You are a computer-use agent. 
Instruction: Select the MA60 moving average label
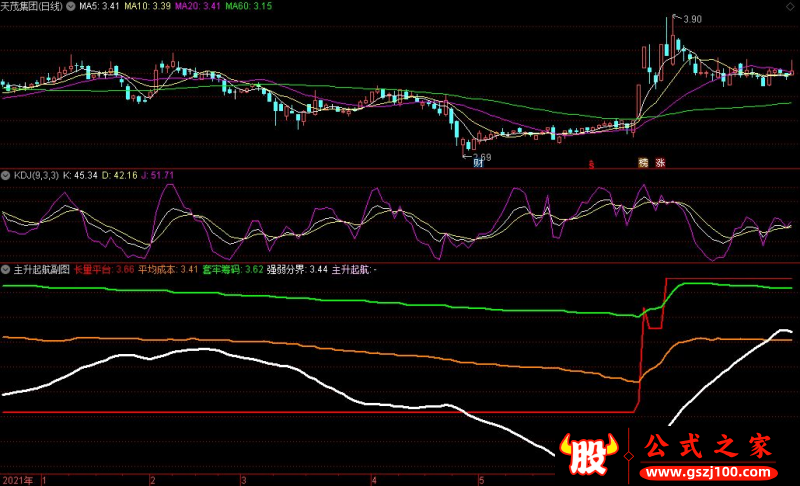pos(248,7)
